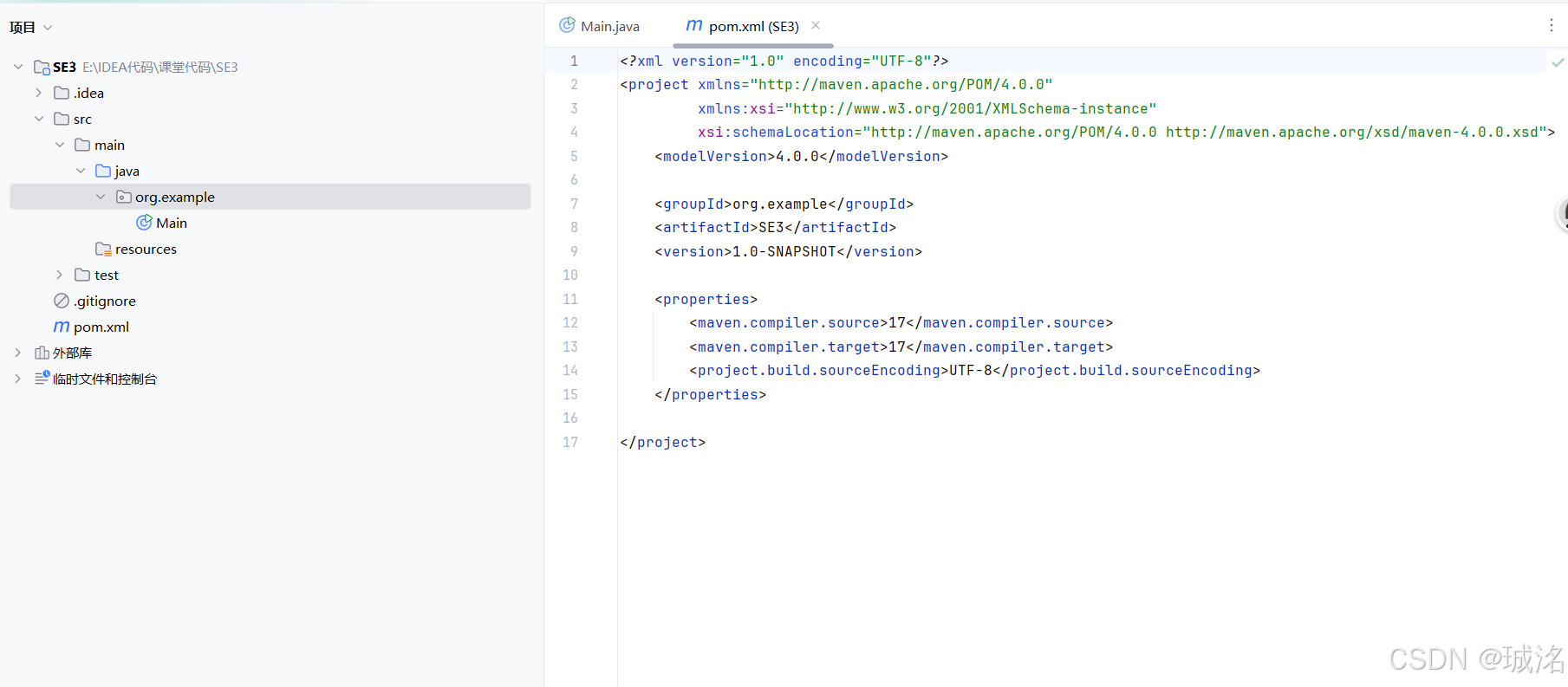Open the editor tabs options menu
This screenshot has height=687, width=1568.
point(1551,25)
